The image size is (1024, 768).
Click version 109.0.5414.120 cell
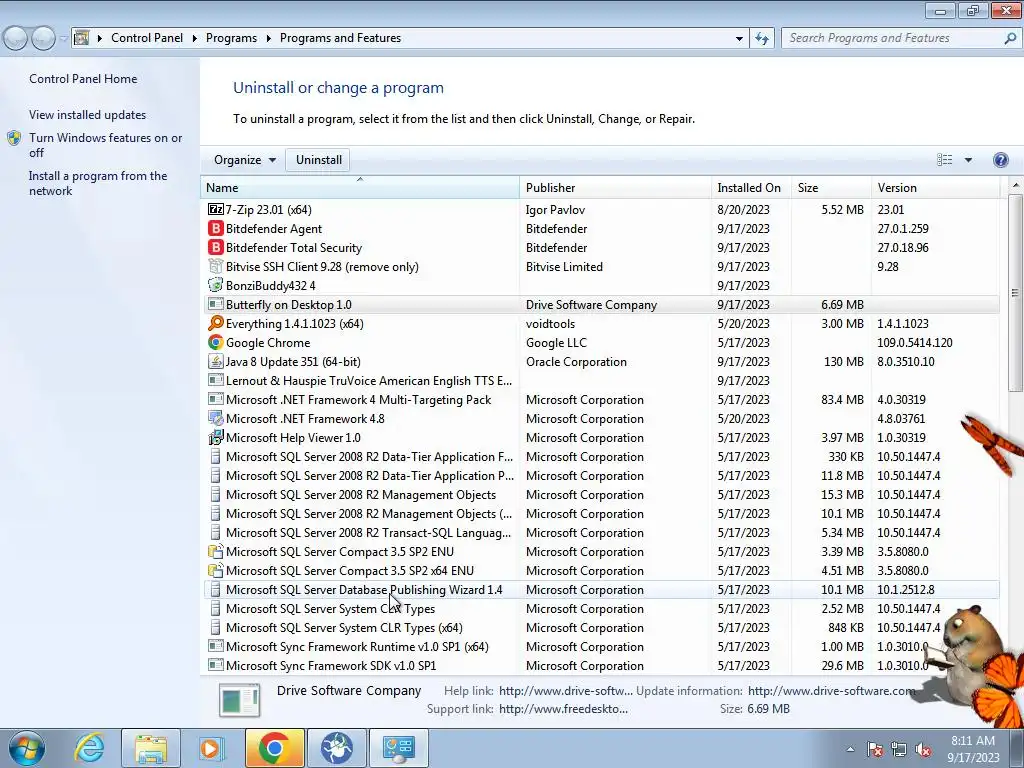(x=914, y=342)
